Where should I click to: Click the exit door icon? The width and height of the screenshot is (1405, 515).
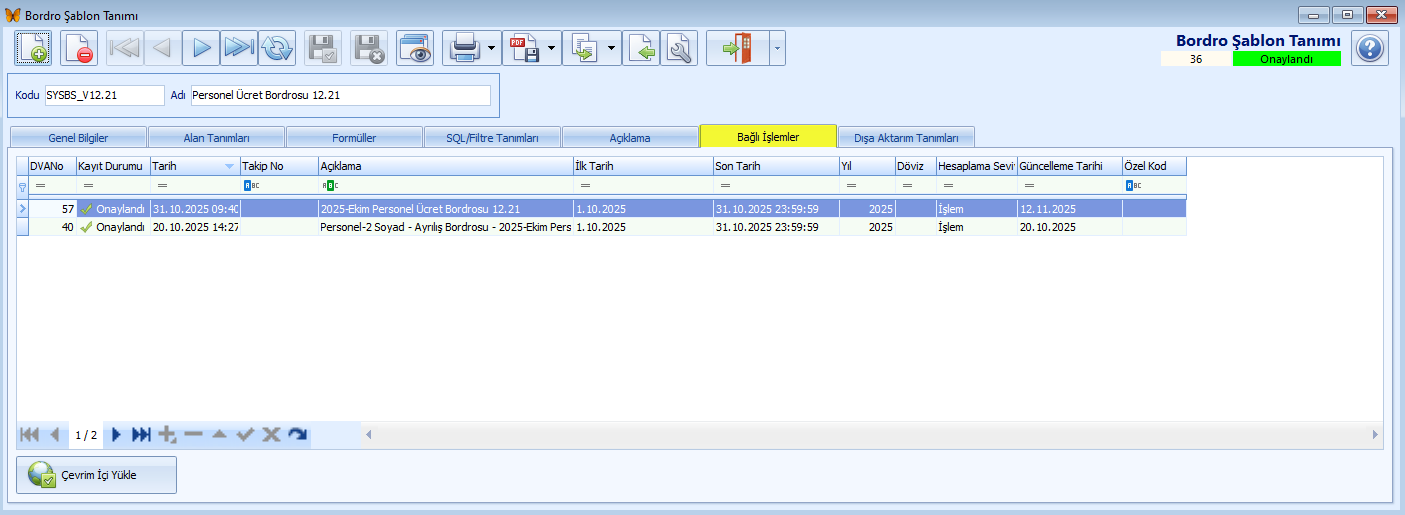(737, 48)
